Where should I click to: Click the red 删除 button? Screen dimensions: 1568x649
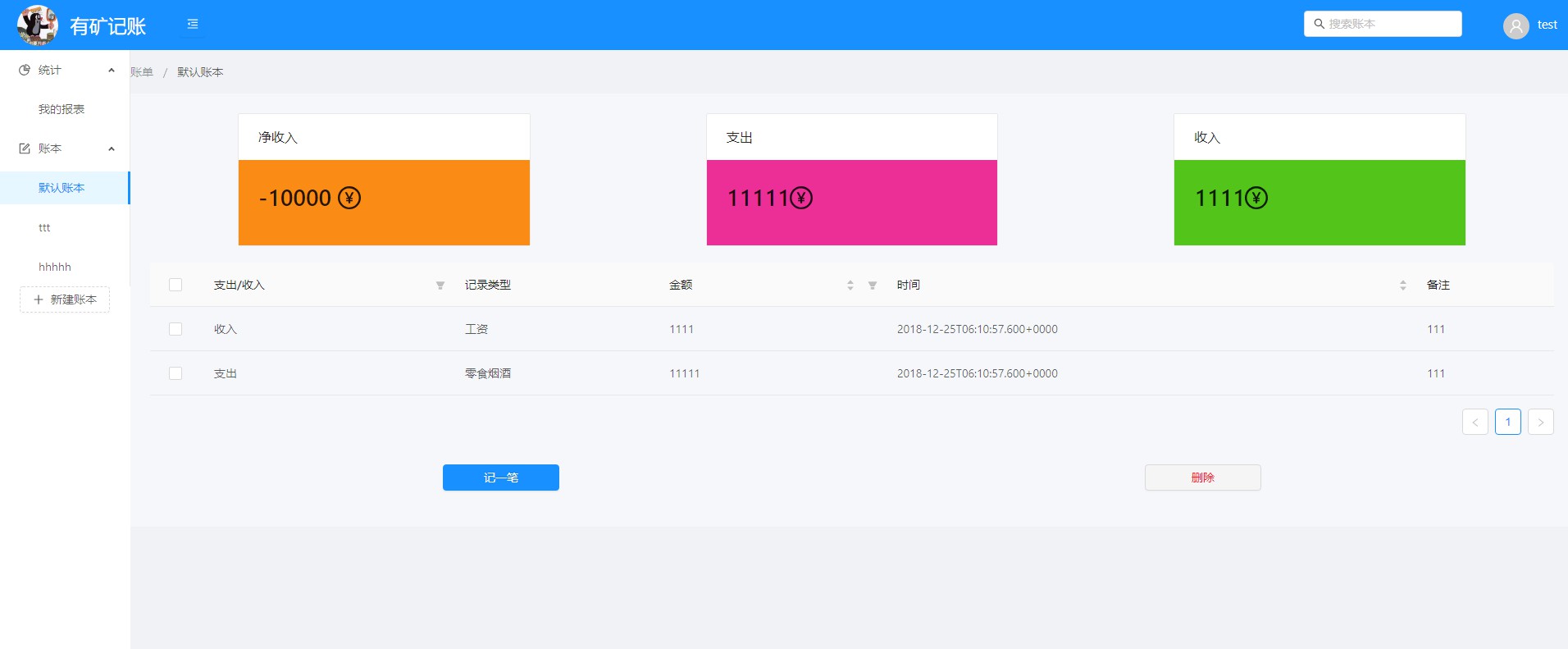tap(1203, 478)
